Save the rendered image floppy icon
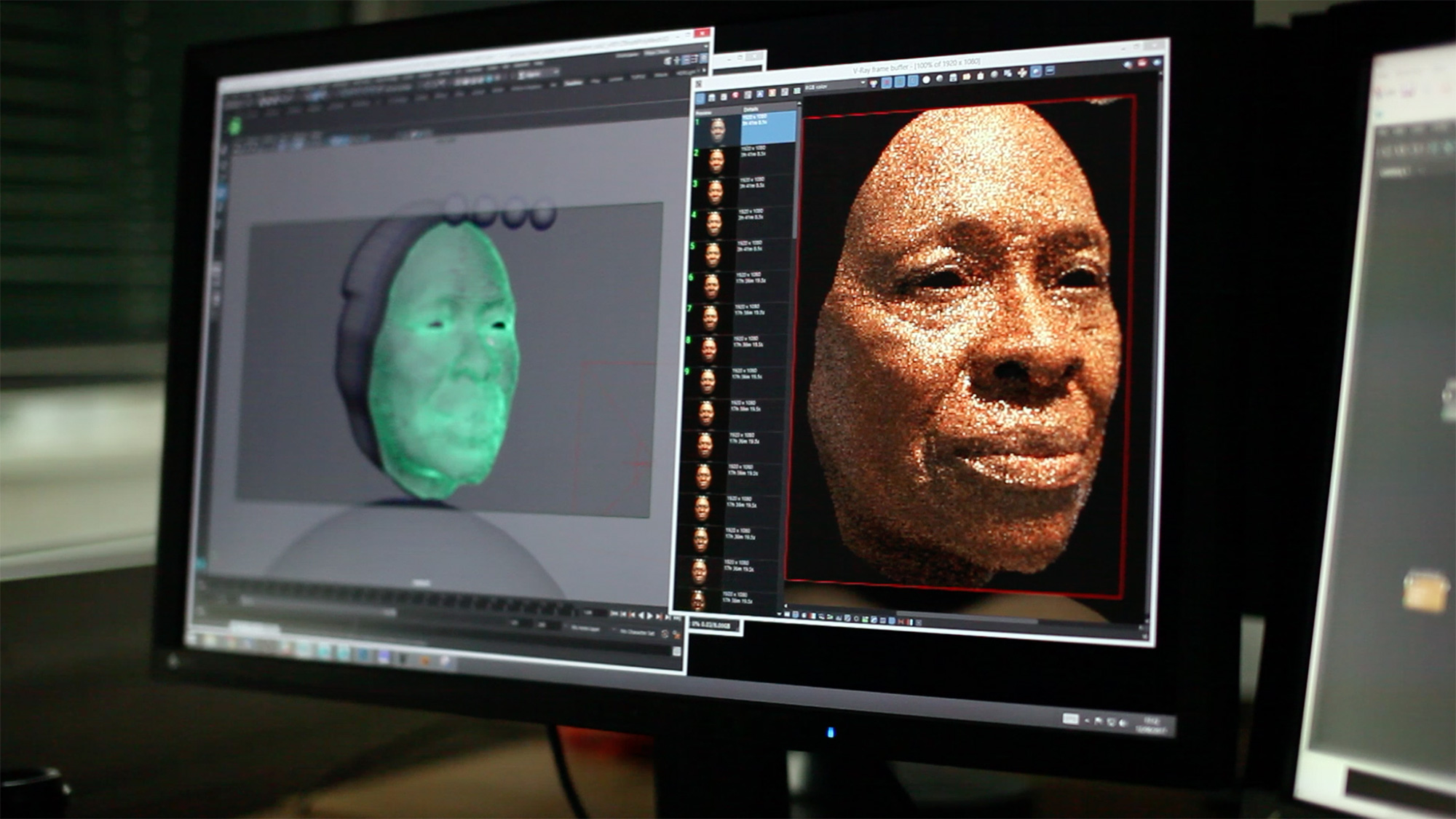 click(952, 78)
